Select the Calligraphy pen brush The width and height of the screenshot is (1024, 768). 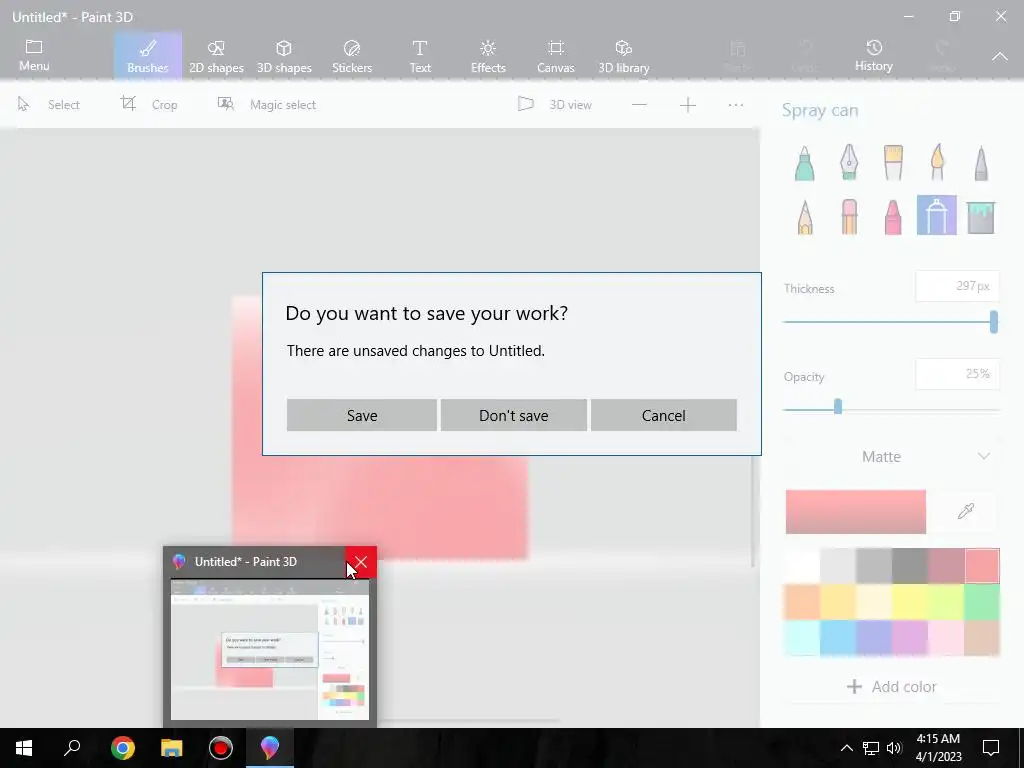[849, 162]
